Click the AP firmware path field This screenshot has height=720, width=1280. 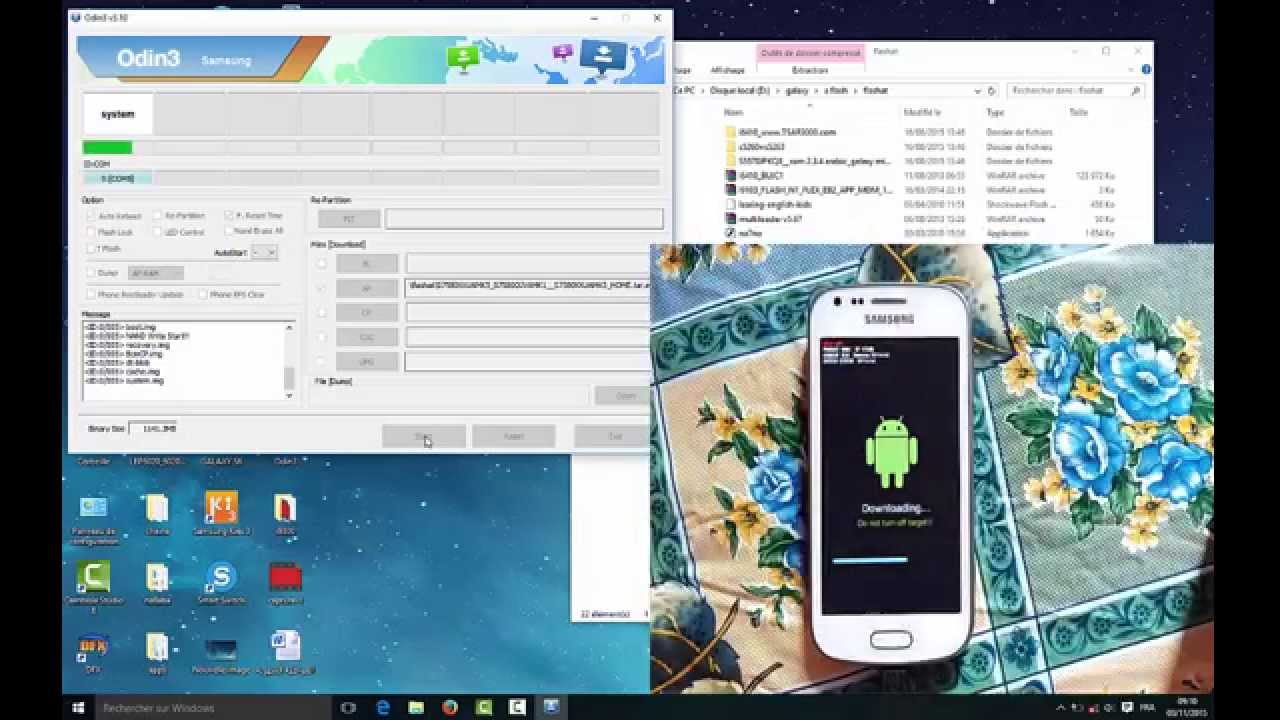[529, 287]
